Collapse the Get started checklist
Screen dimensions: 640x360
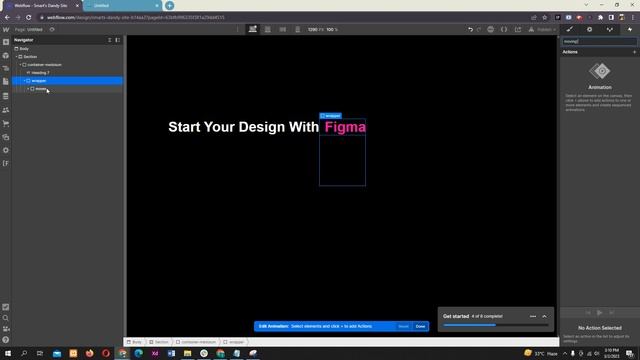coord(544,316)
